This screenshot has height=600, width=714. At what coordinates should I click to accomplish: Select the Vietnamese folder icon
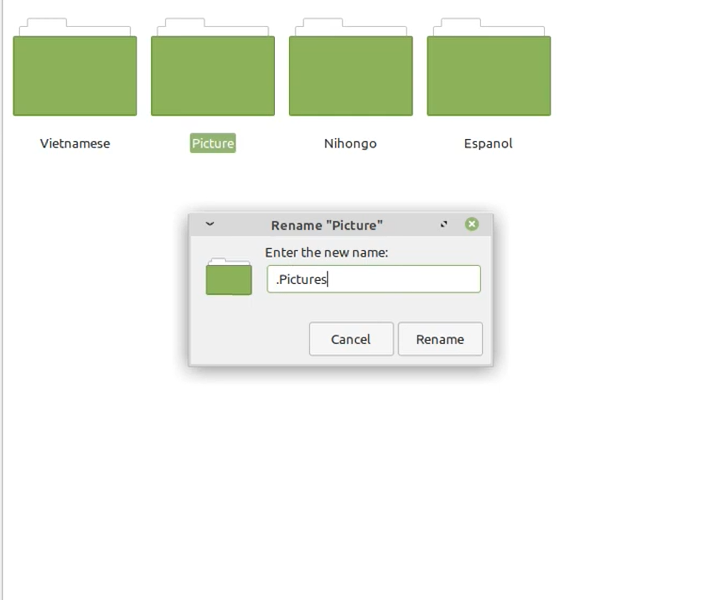[x=75, y=67]
